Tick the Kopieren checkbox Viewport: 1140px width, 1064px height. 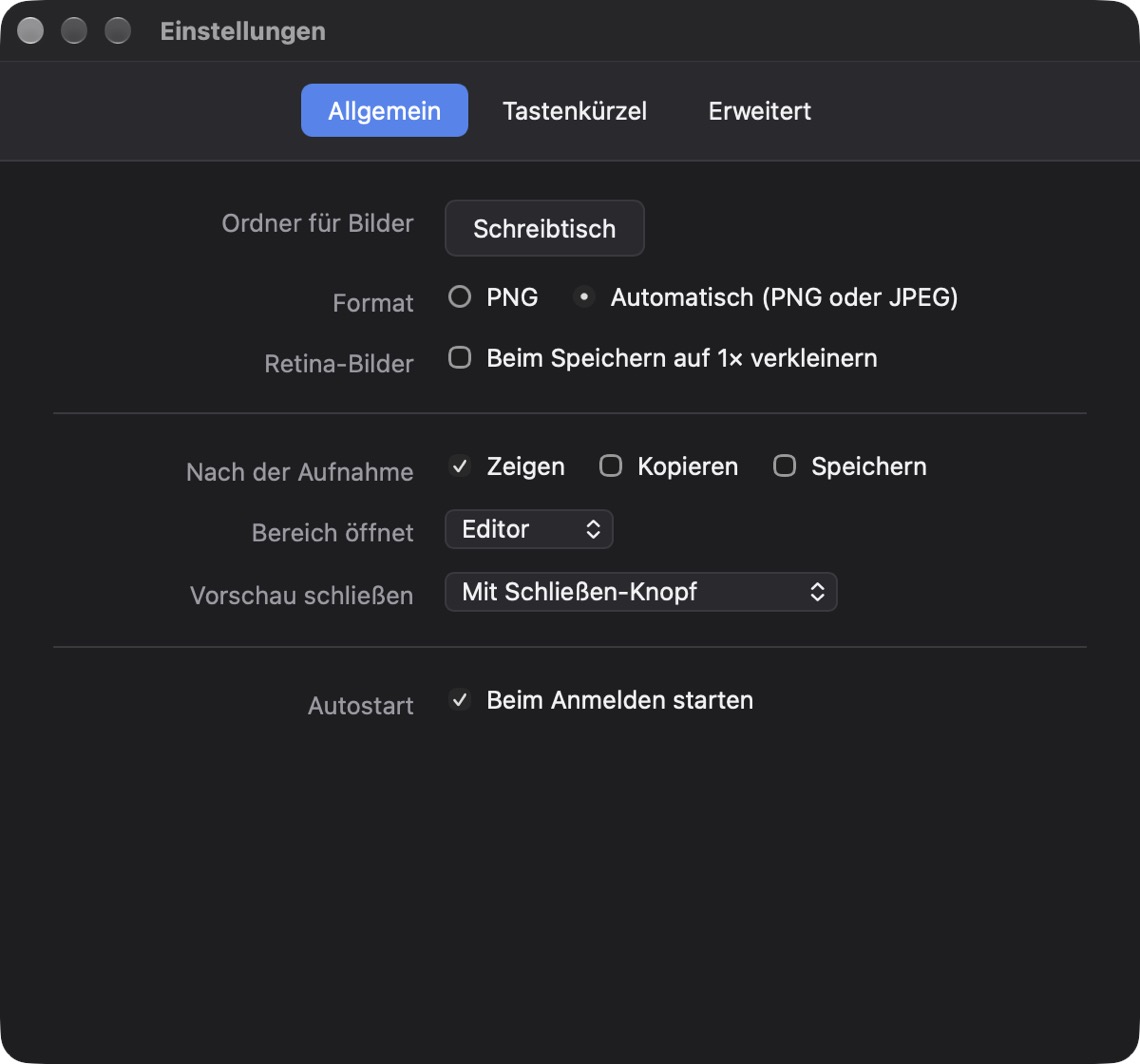coord(610,466)
